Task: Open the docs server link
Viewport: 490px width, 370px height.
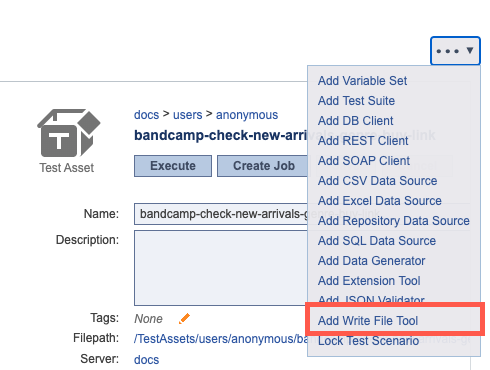Action: [x=146, y=360]
